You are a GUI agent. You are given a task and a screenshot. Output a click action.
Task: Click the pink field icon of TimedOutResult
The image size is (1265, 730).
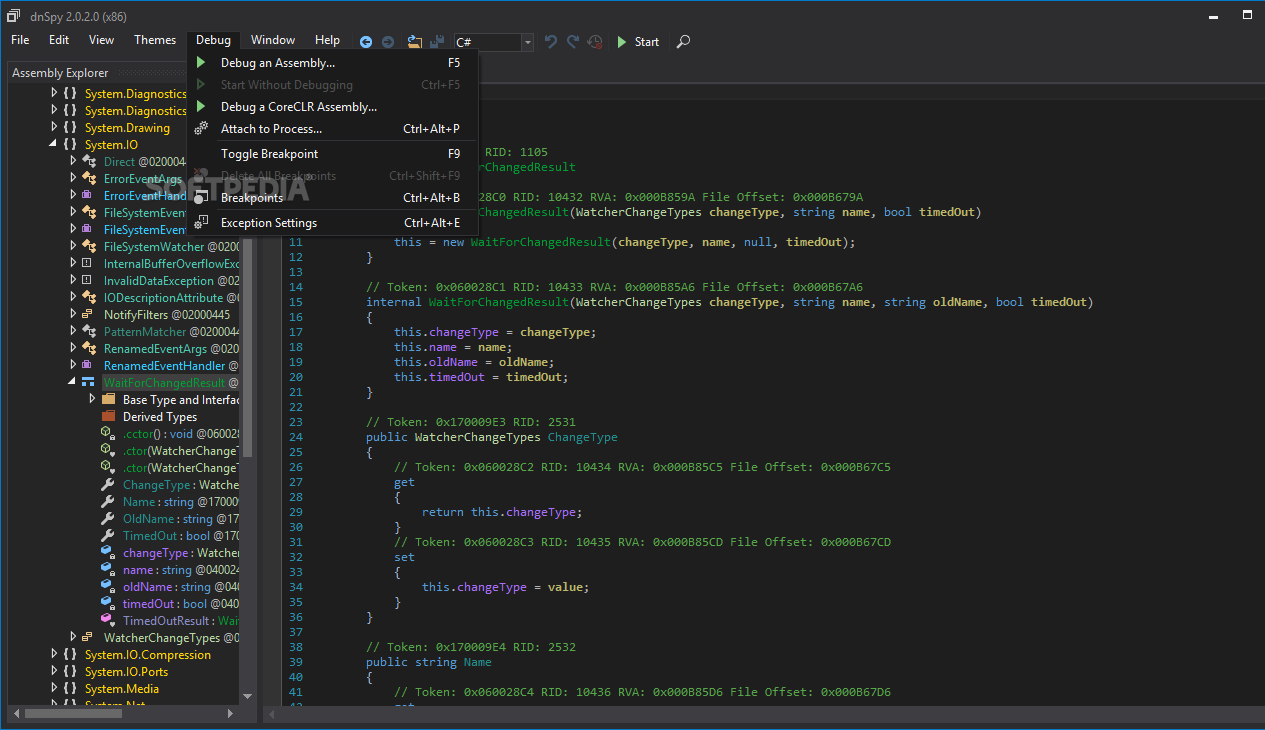(x=108, y=621)
